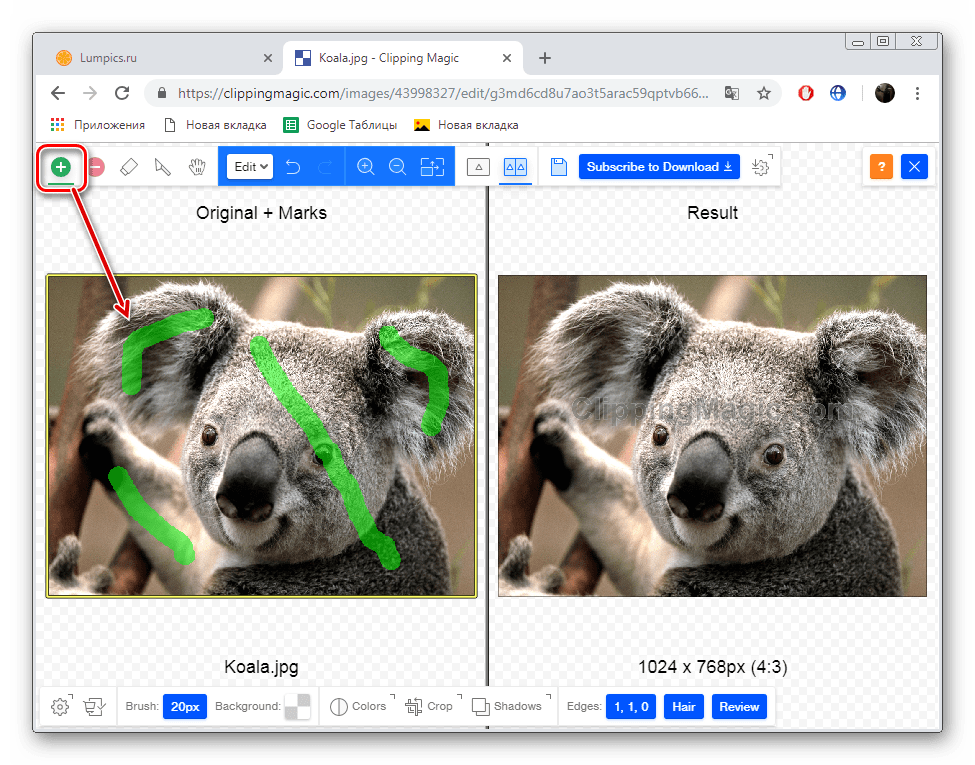Screen dimensions: 975x765
Task: Click the translate page icon
Action: [732, 93]
